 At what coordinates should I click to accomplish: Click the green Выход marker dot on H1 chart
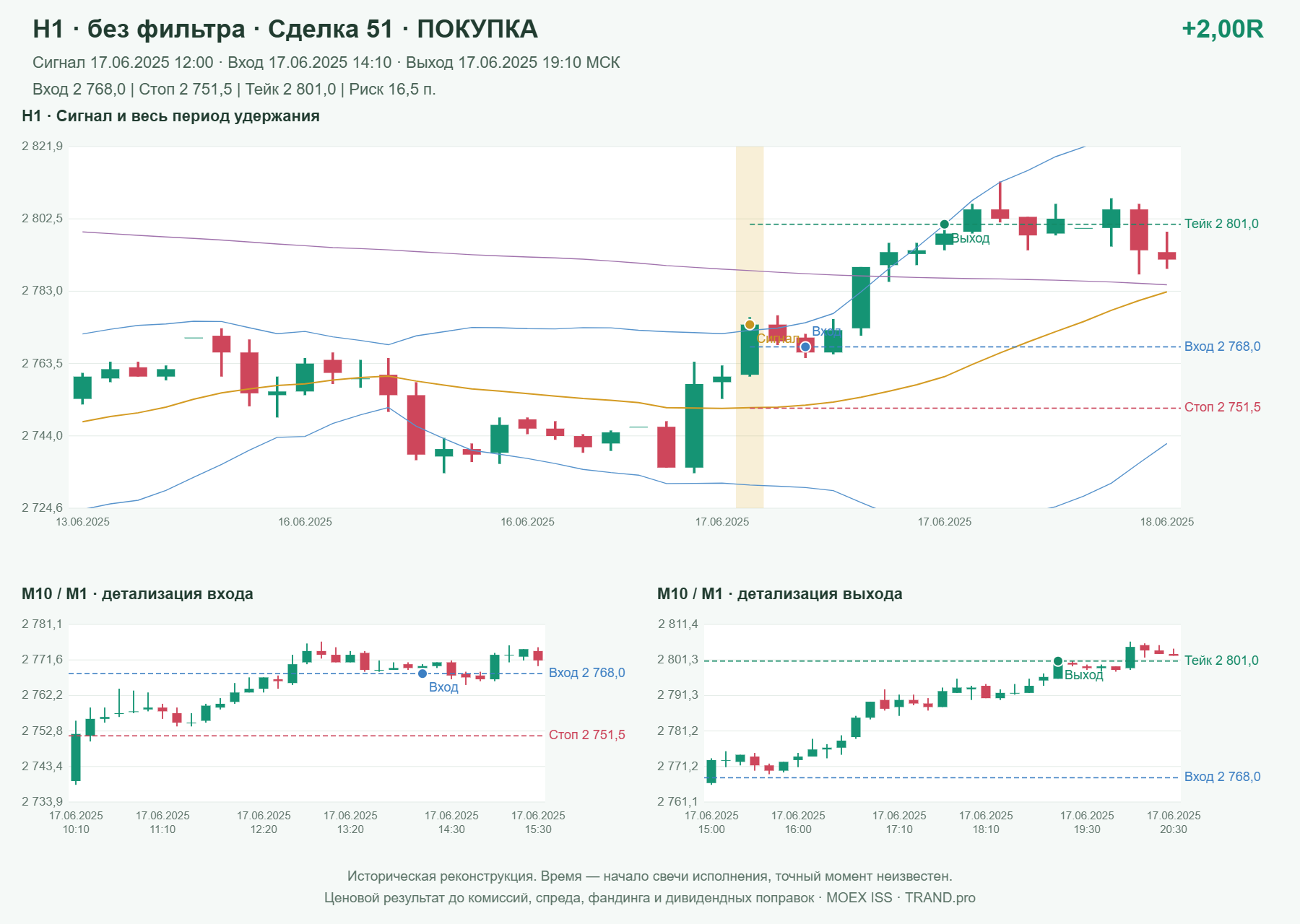[944, 225]
